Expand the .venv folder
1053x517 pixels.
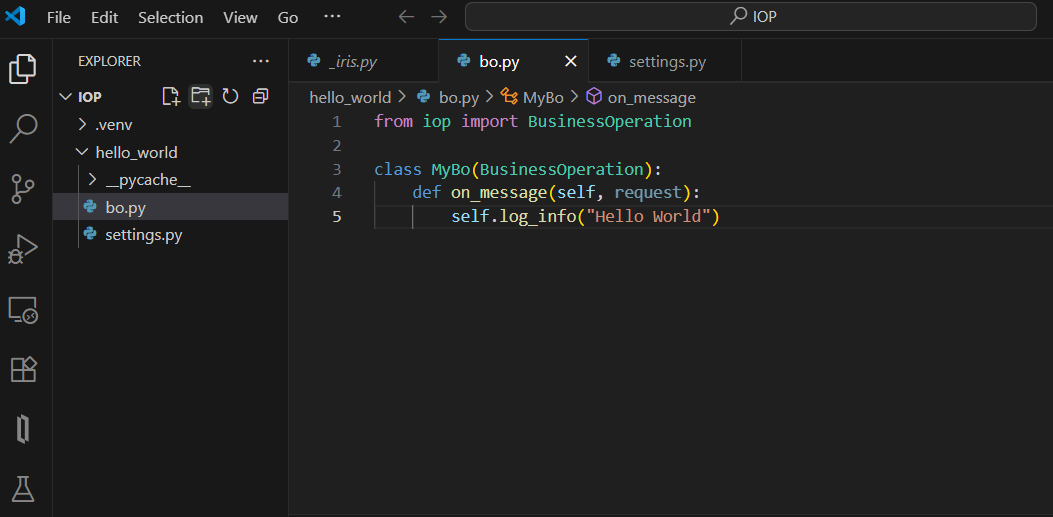click(113, 125)
